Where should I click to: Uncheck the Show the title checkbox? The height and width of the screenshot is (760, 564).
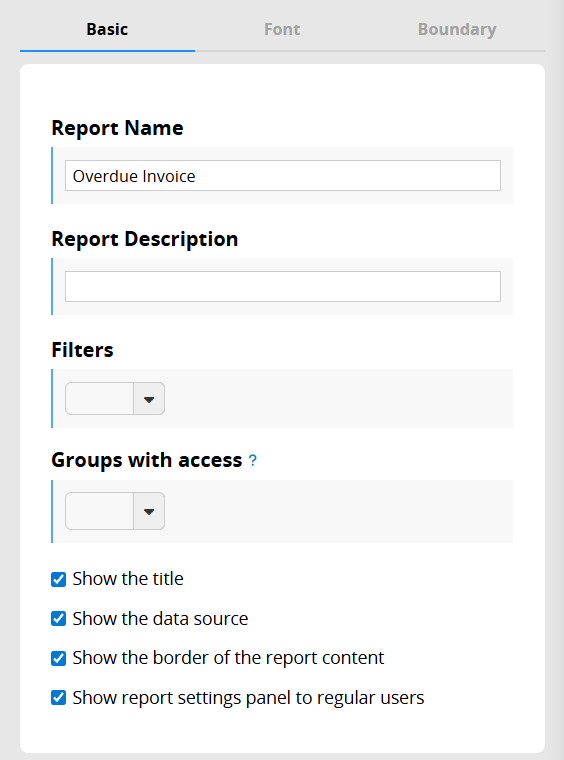tap(59, 579)
